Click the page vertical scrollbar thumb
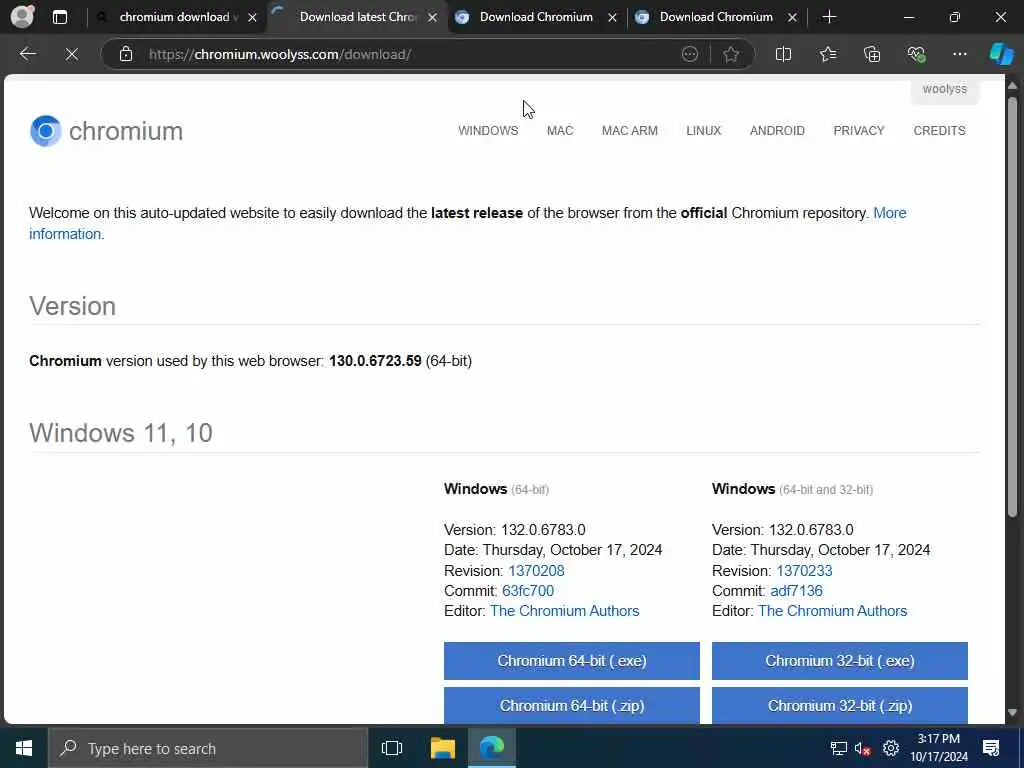Image resolution: width=1024 pixels, height=768 pixels. 1012,307
